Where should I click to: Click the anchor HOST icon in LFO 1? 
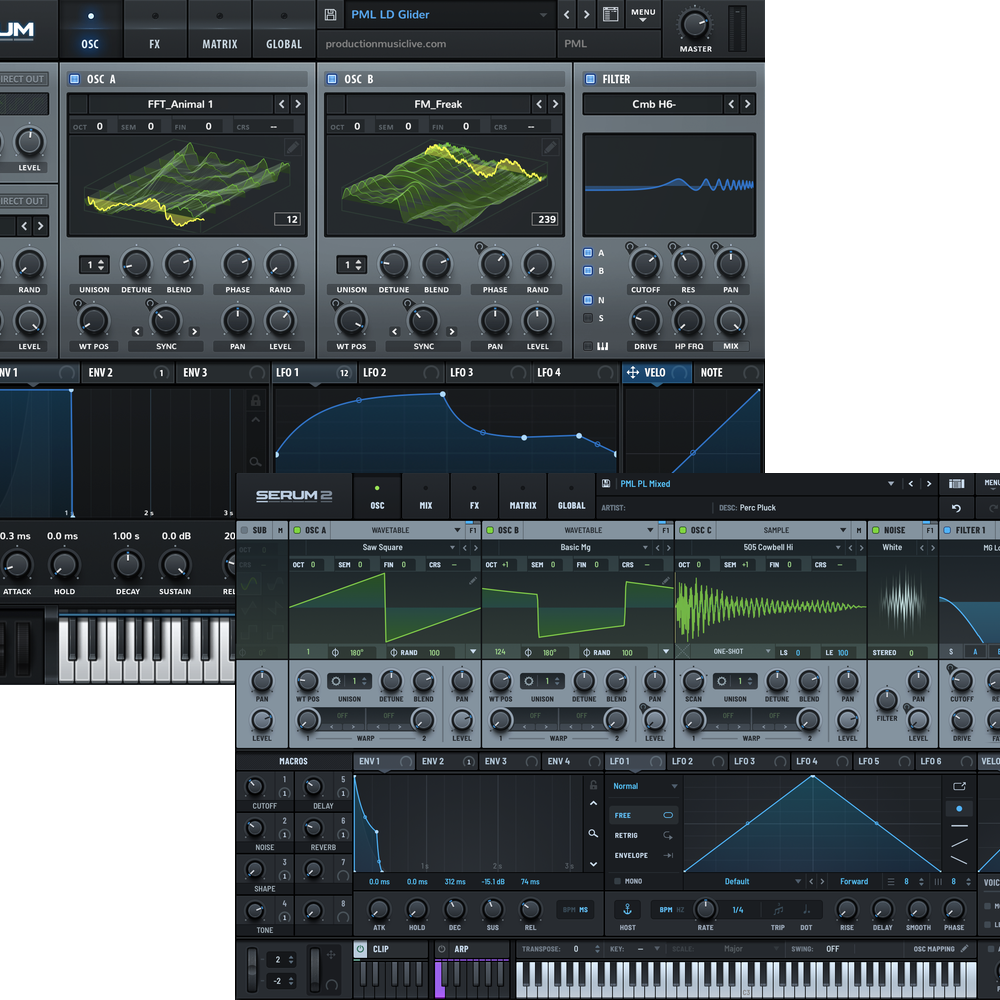628,909
